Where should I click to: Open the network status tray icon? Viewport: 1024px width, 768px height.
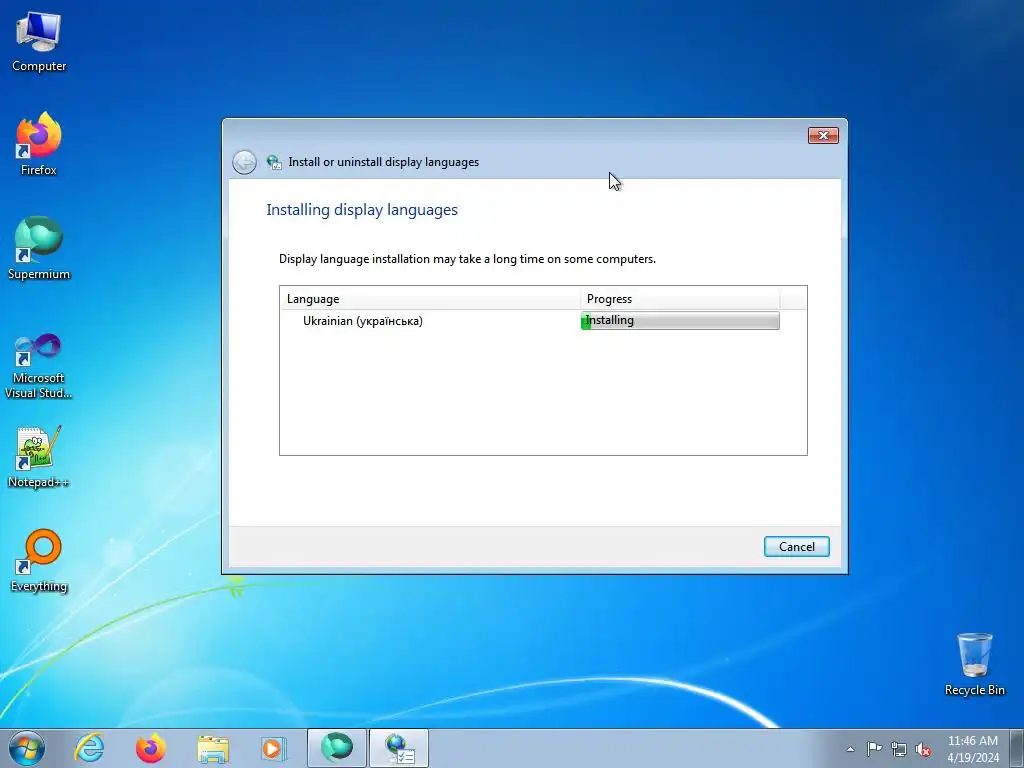coord(899,749)
